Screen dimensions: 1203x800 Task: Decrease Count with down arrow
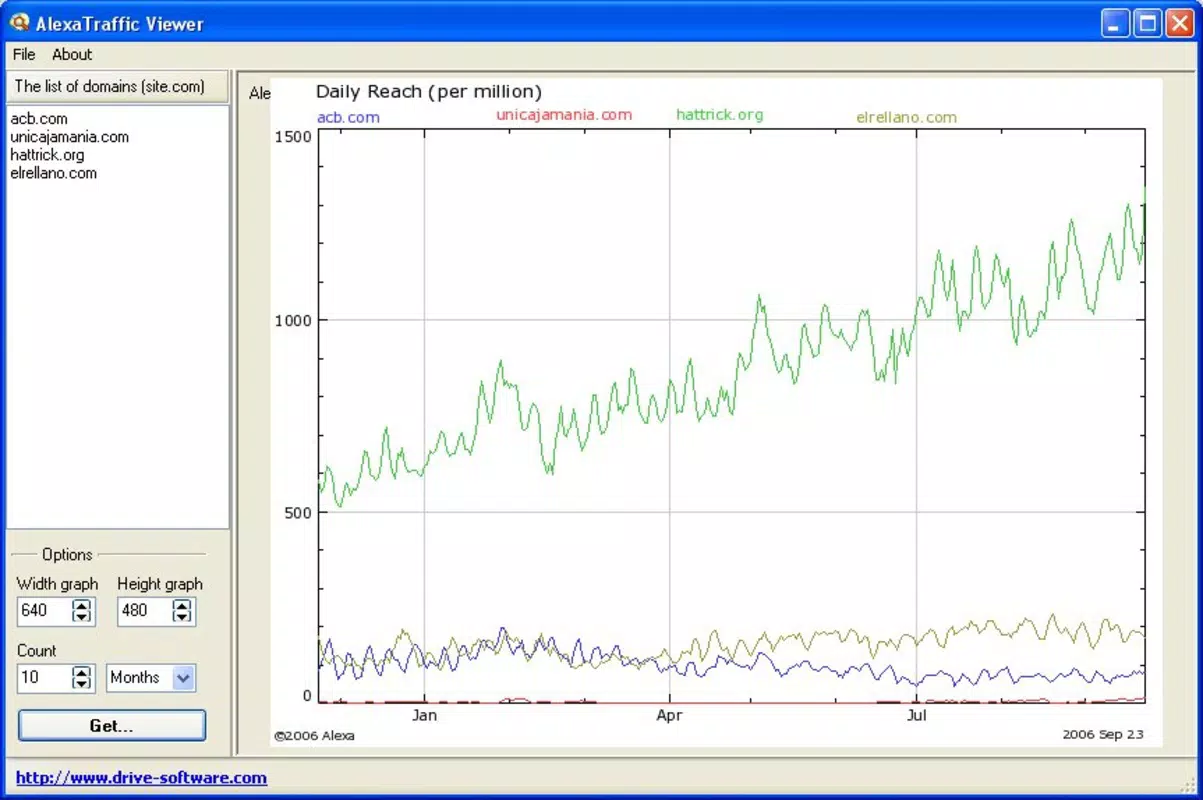tap(82, 684)
